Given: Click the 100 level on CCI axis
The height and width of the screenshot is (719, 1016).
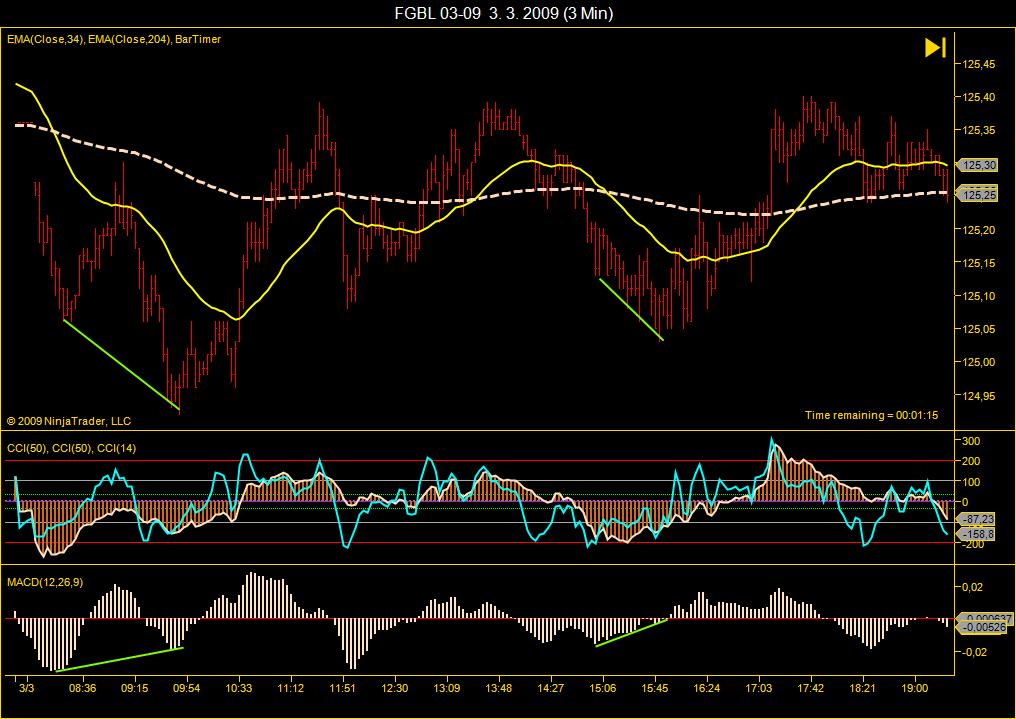Looking at the screenshot, I should pyautogui.click(x=971, y=482).
